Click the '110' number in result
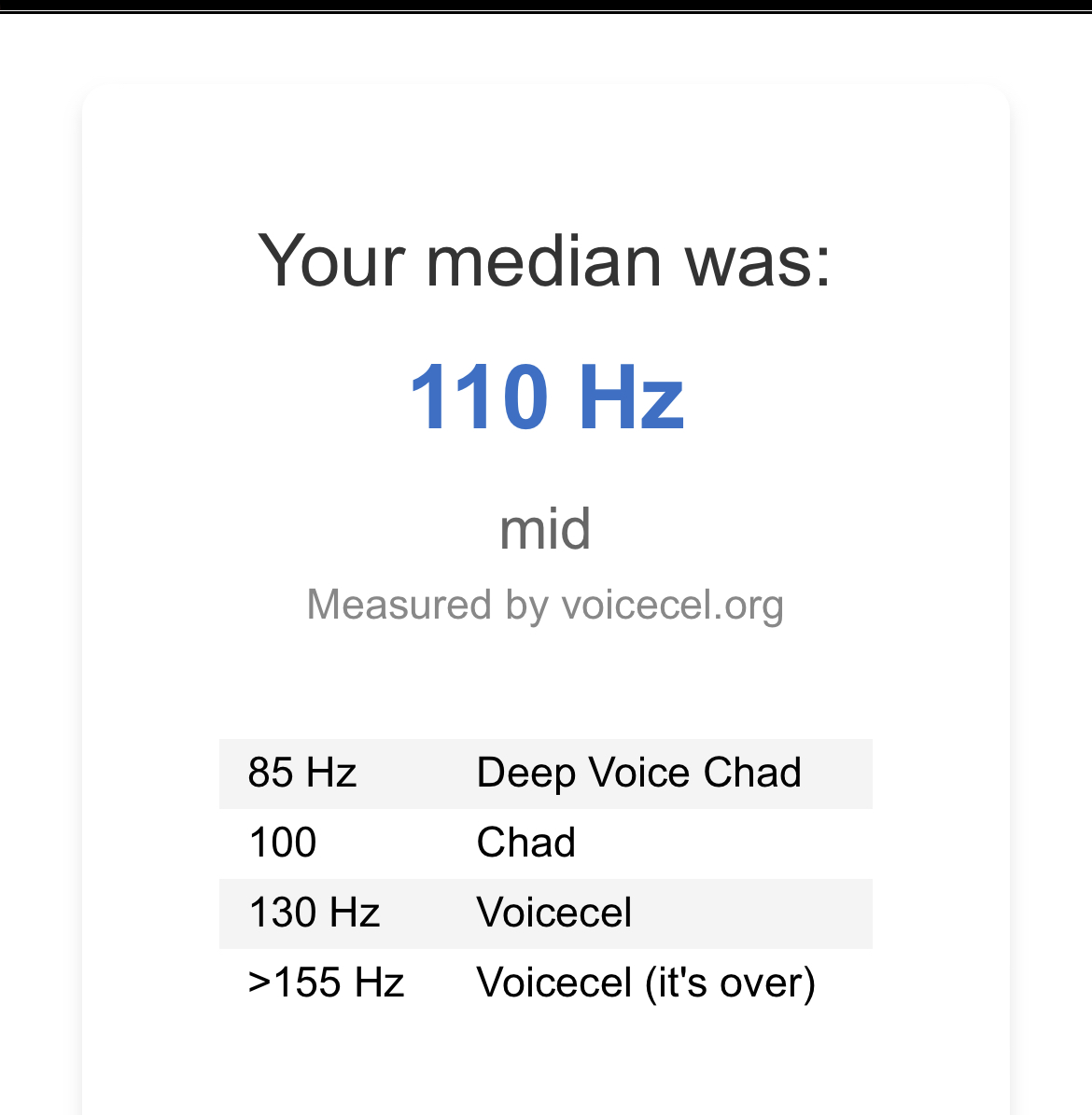This screenshot has width=1092, height=1115. click(479, 397)
